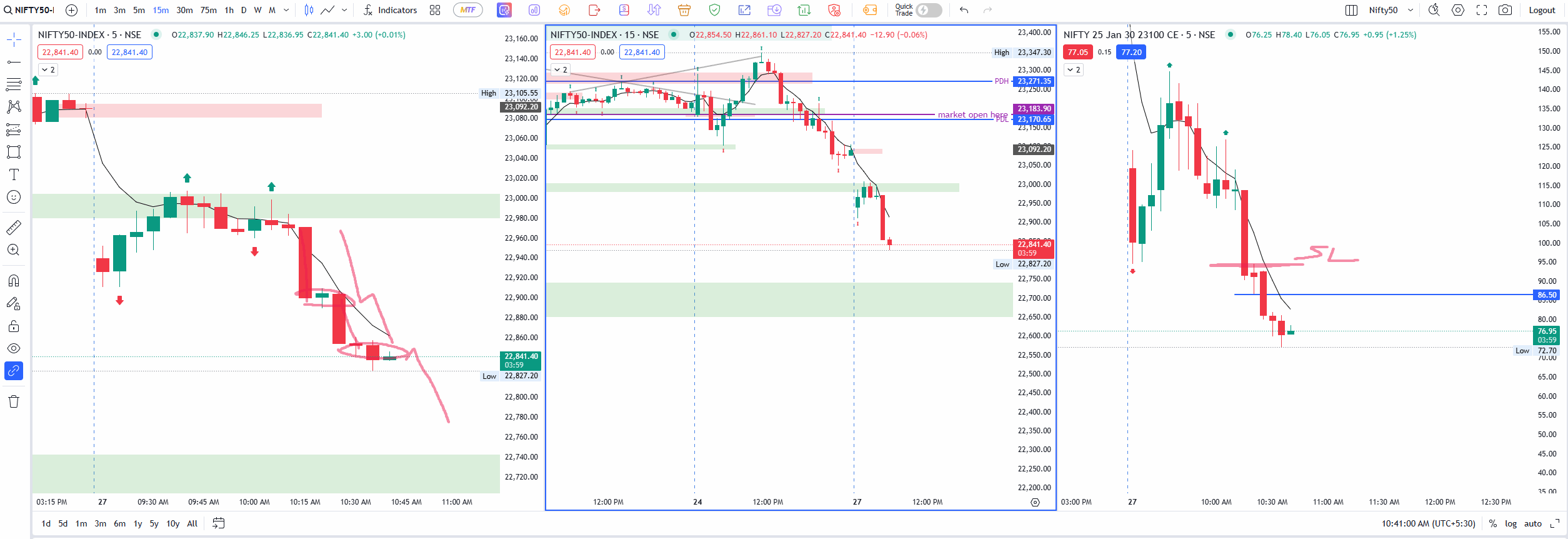Activate the zoom in tool
This screenshot has width=1568, height=539.
coord(14,249)
